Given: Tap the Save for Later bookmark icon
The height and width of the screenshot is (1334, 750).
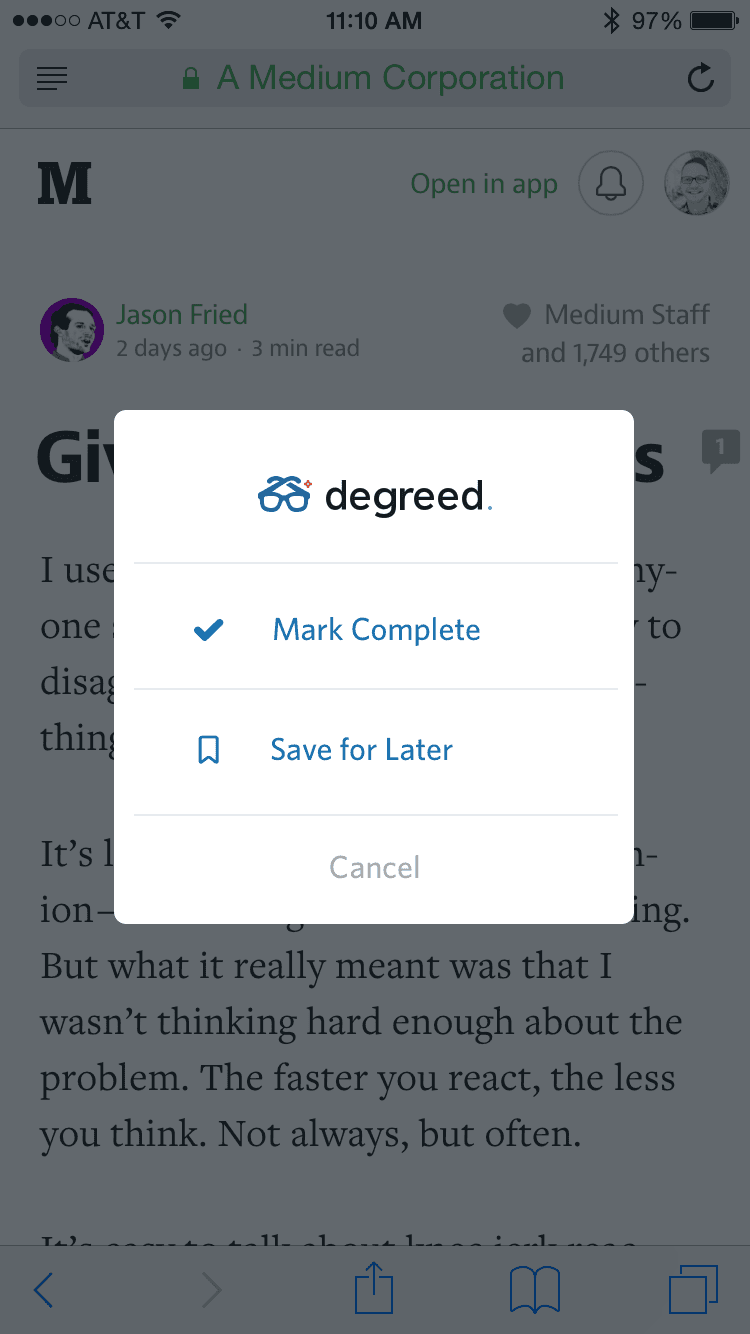Looking at the screenshot, I should pos(208,750).
